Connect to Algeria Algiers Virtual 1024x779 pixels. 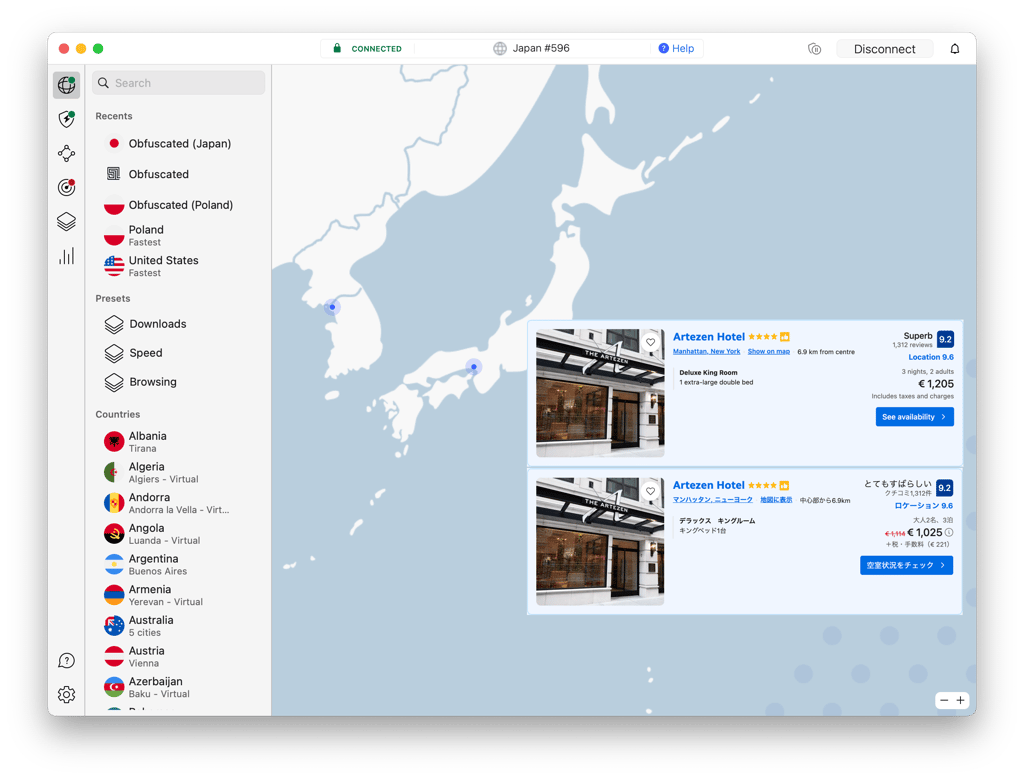pyautogui.click(x=178, y=473)
